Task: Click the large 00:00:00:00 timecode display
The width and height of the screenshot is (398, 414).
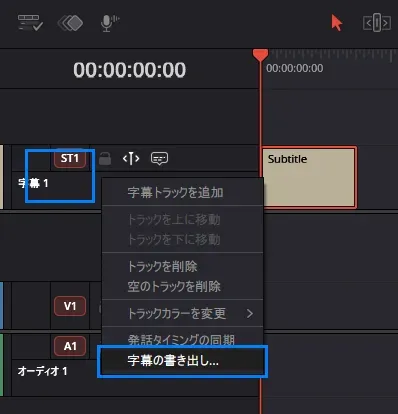Action: (x=130, y=70)
